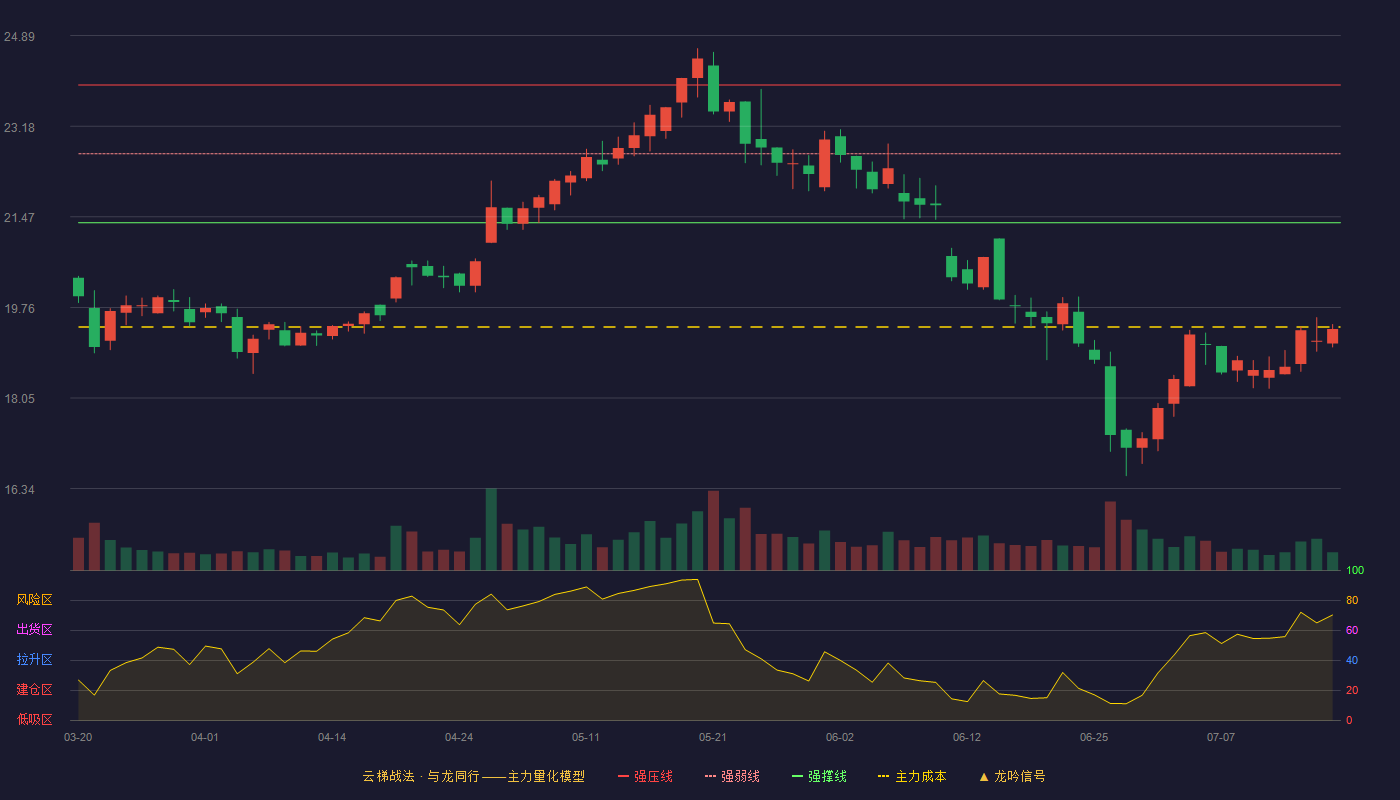Screen dimensions: 1400x800
Task: Select the 05-11 date label
Action: 586,737
